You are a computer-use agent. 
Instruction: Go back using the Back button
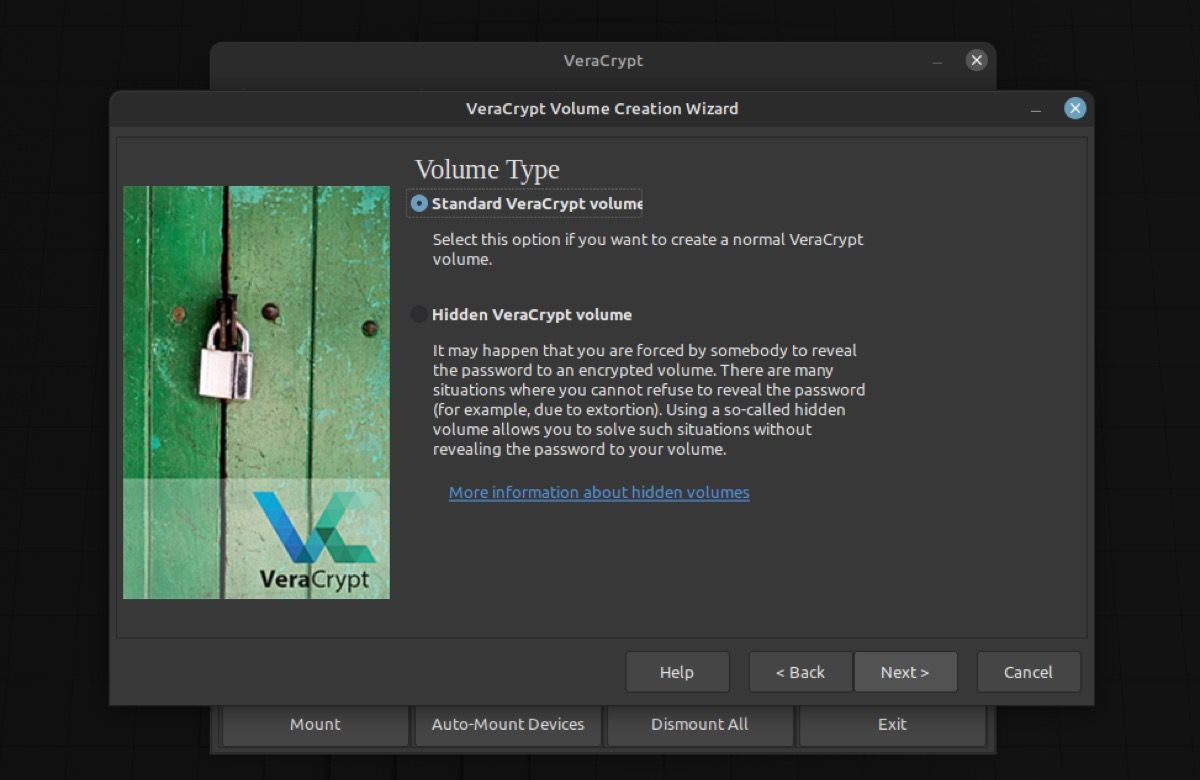pos(800,671)
